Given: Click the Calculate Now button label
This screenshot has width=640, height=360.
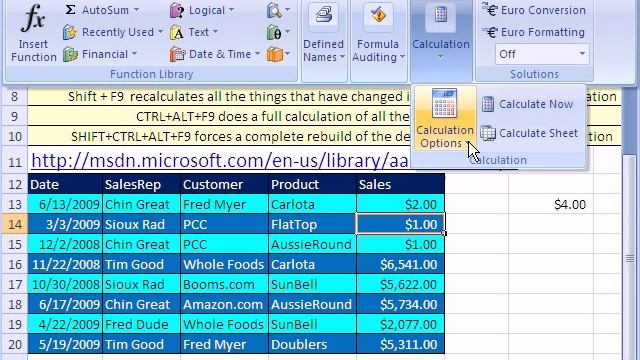Looking at the screenshot, I should (536, 104).
